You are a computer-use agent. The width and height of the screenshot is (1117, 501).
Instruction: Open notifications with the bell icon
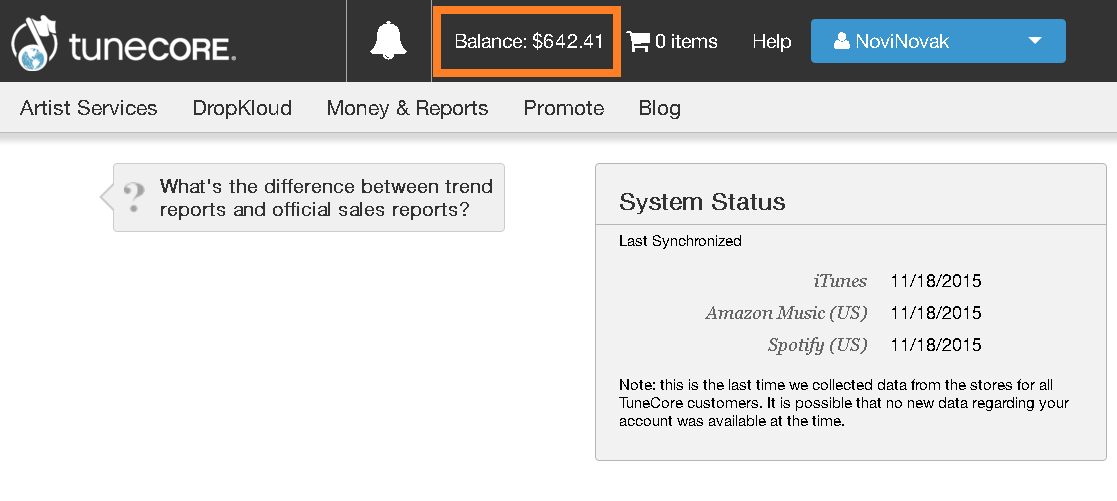click(389, 41)
